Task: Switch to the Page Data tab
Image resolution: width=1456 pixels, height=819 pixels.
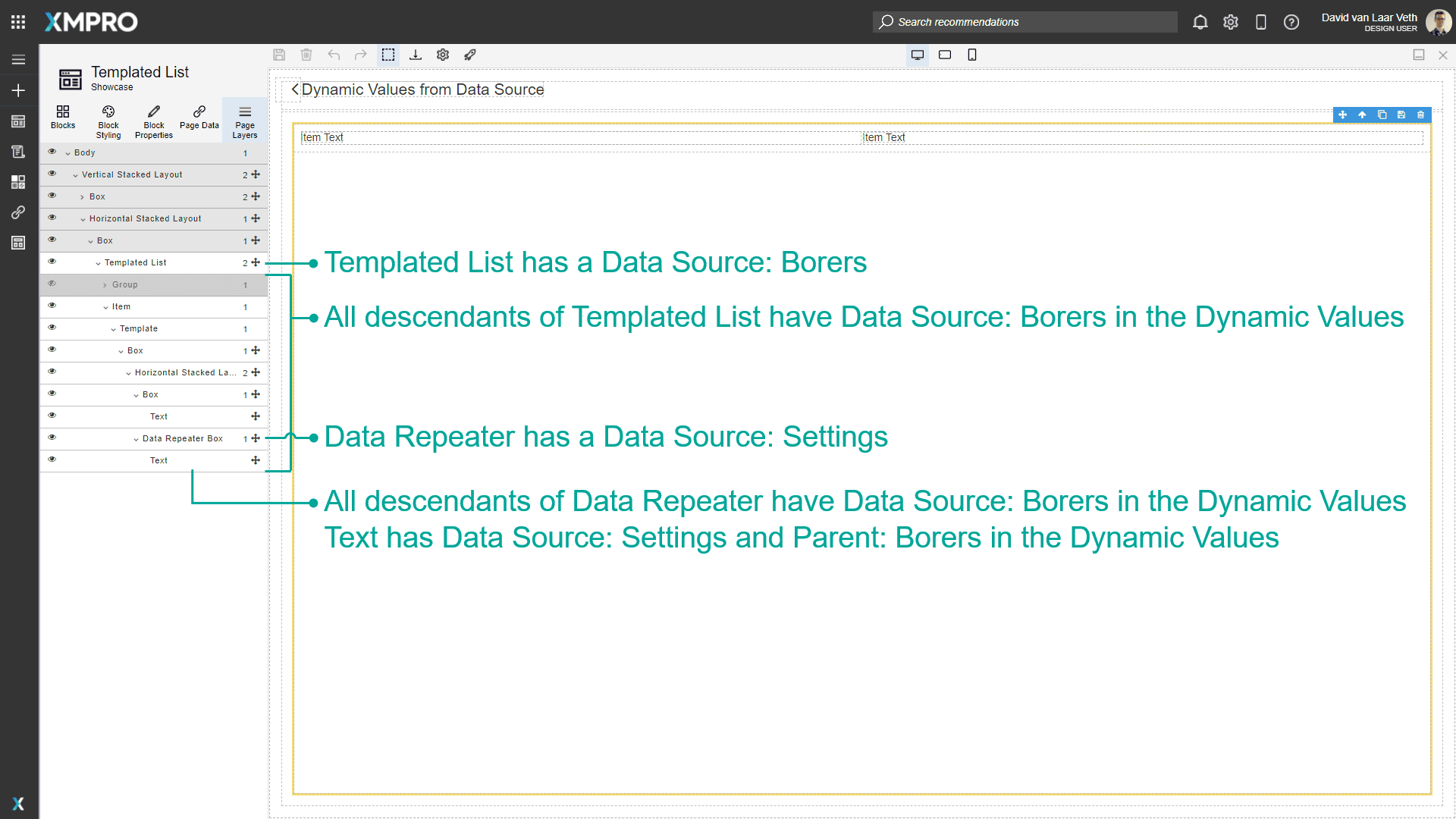Action: click(199, 118)
